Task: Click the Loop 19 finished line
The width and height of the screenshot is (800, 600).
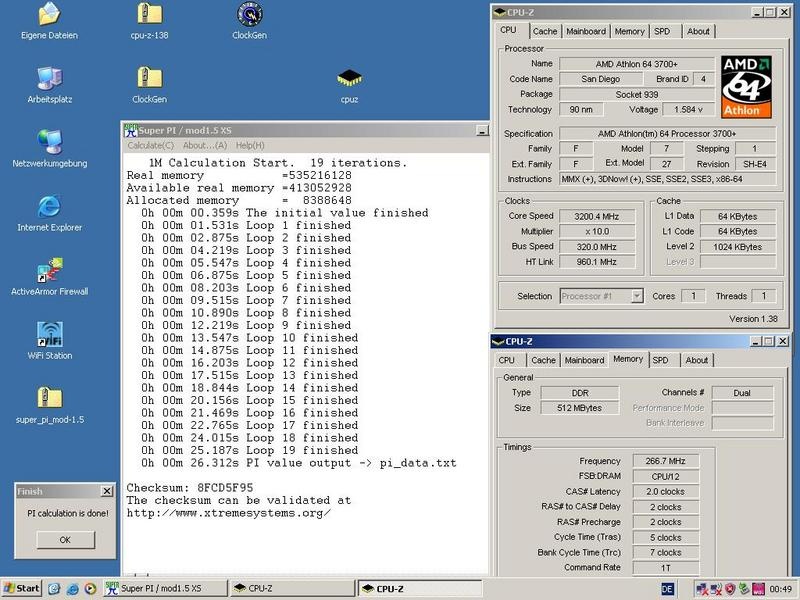Action: tap(250, 451)
